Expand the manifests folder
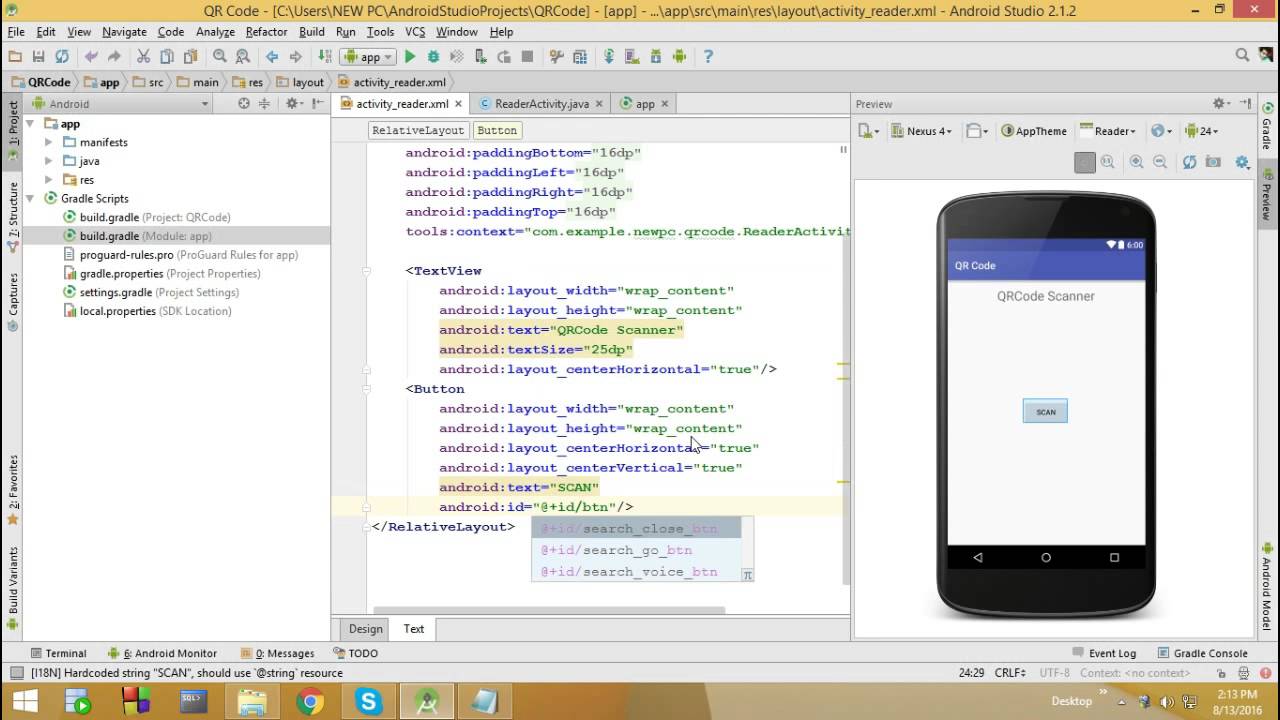 (48, 142)
